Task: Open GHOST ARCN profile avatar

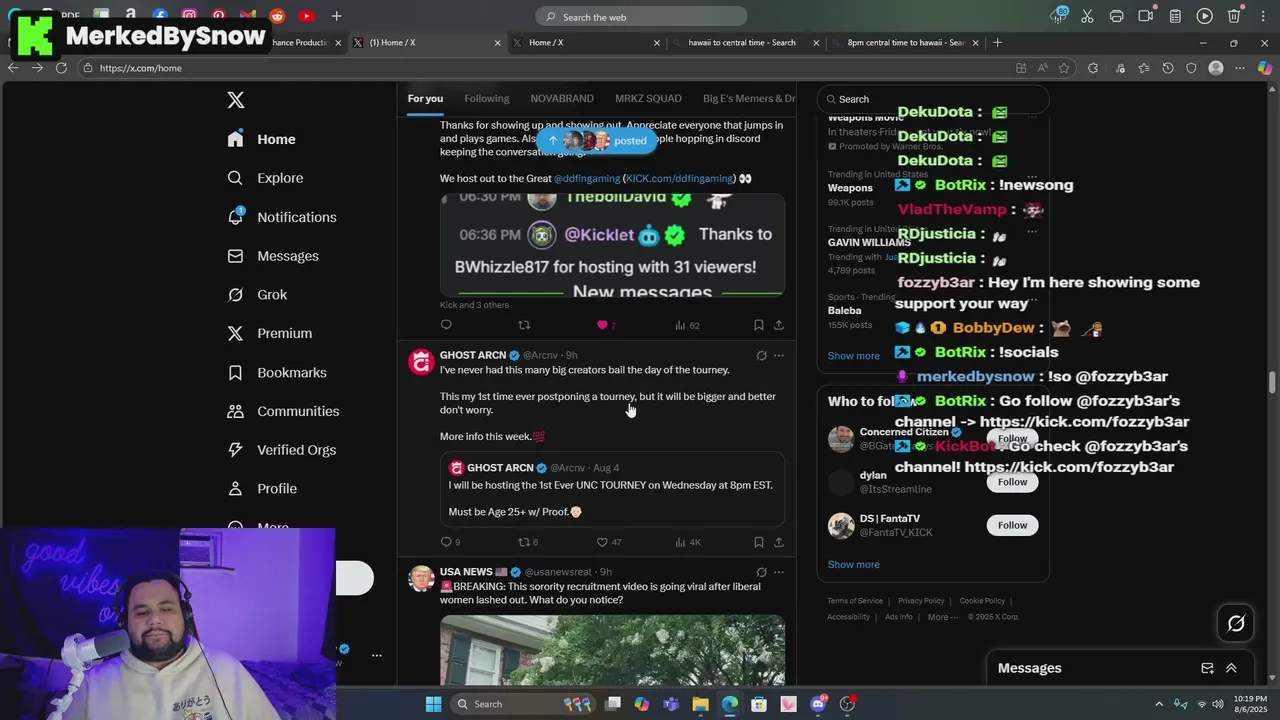Action: pos(421,361)
